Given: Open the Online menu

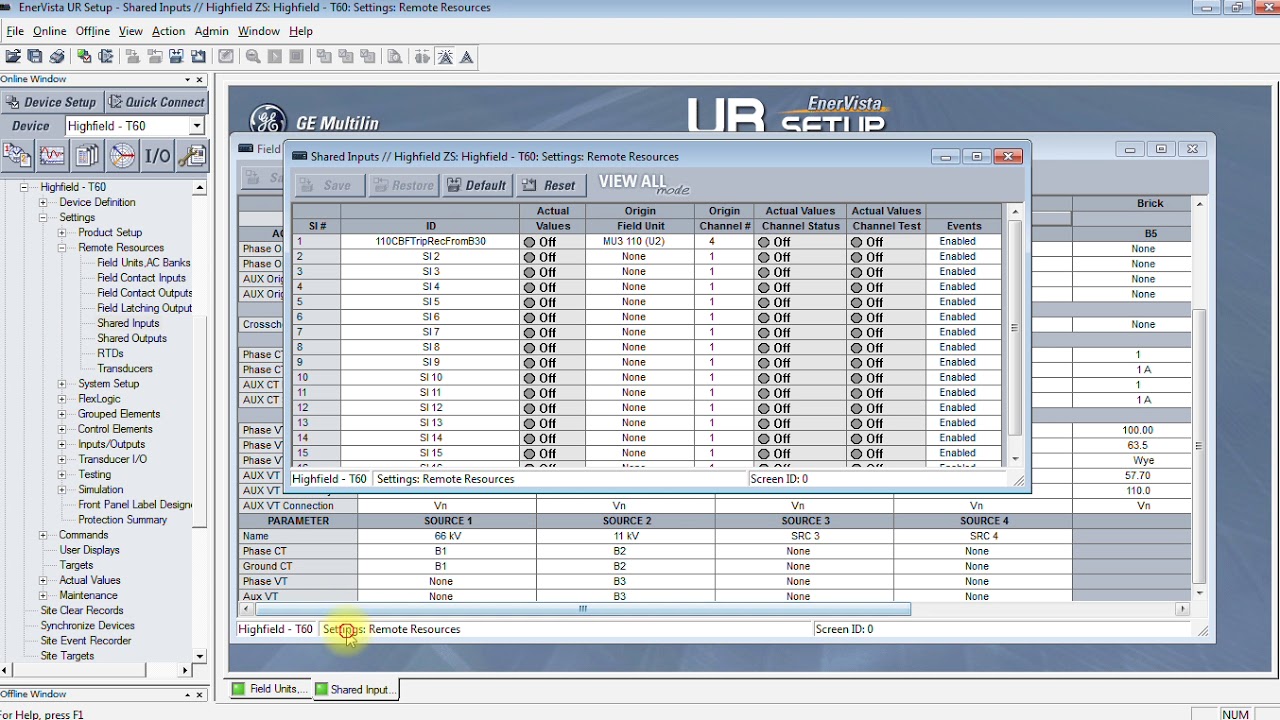Looking at the screenshot, I should pyautogui.click(x=50, y=31).
